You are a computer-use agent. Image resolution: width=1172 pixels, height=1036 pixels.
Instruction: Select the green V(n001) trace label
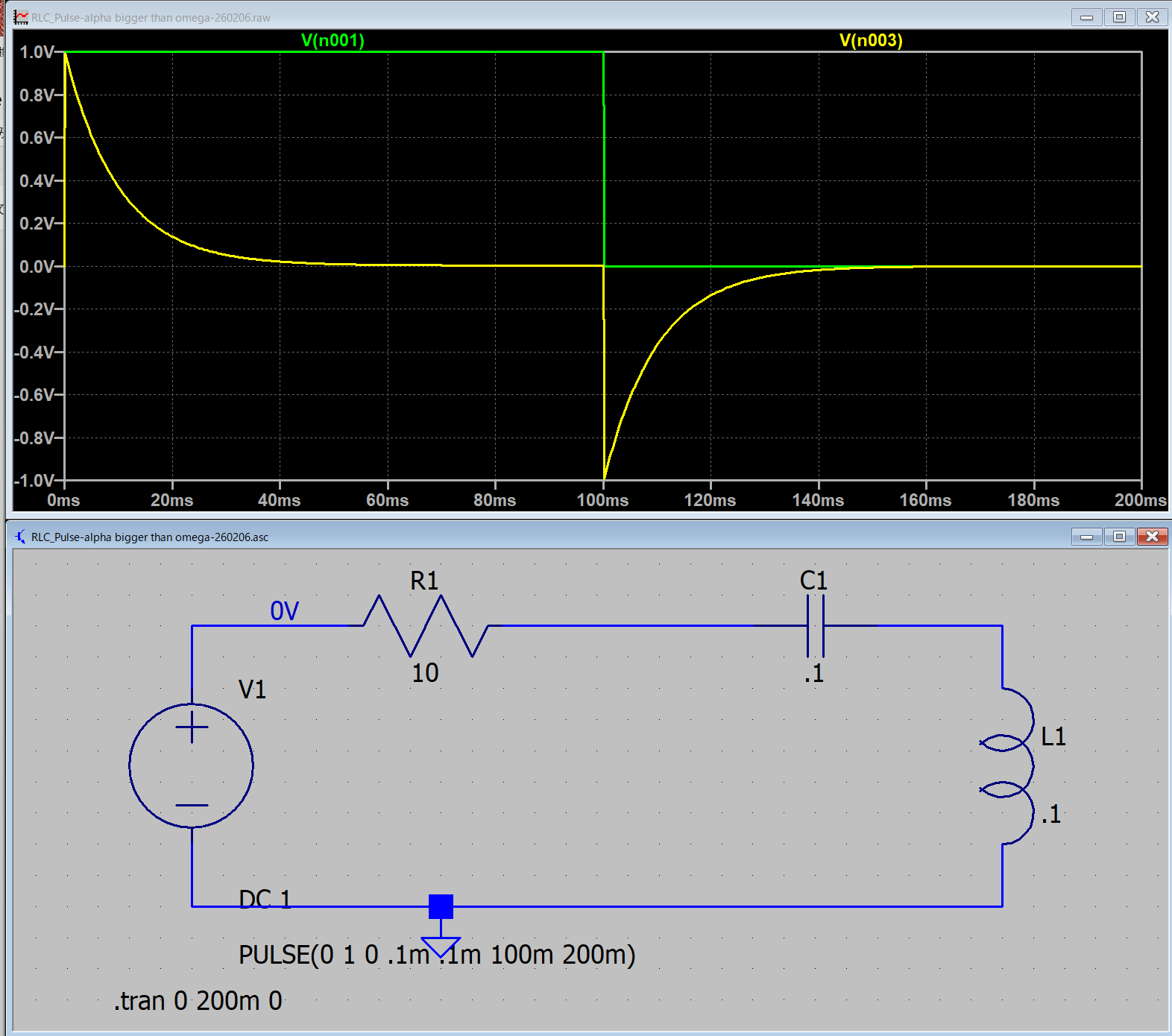[x=333, y=40]
